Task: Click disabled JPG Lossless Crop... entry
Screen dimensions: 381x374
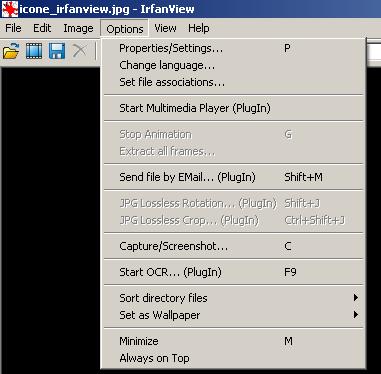Action: click(233, 220)
